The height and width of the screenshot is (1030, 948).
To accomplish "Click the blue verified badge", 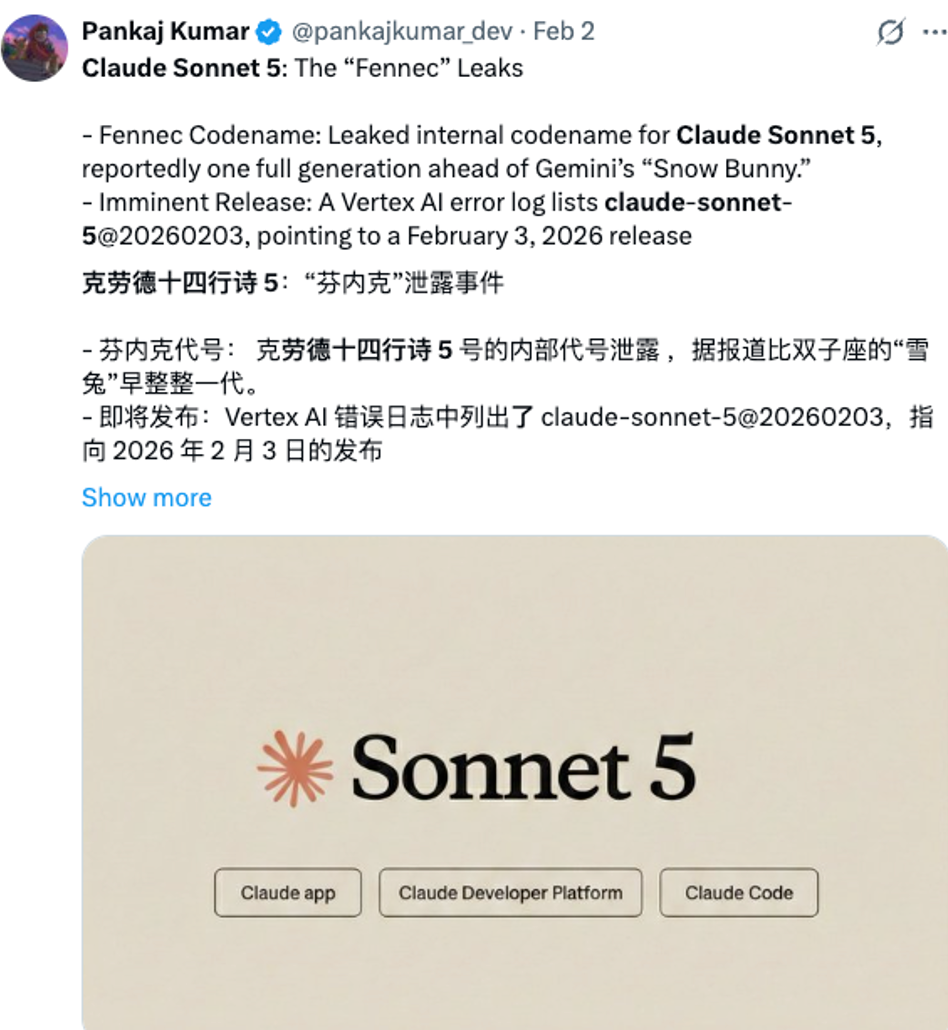I will 269,32.
